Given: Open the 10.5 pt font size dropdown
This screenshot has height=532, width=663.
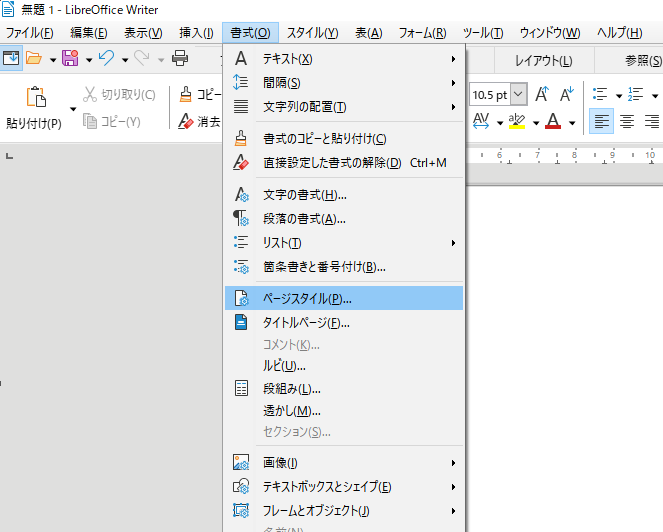Looking at the screenshot, I should point(518,94).
